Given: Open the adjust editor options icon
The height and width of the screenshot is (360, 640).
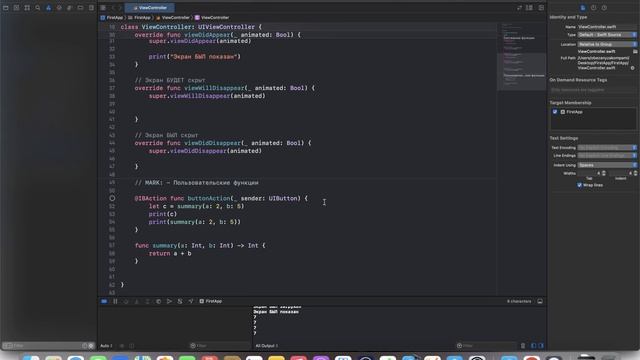Looking at the screenshot, I should coord(529,8).
